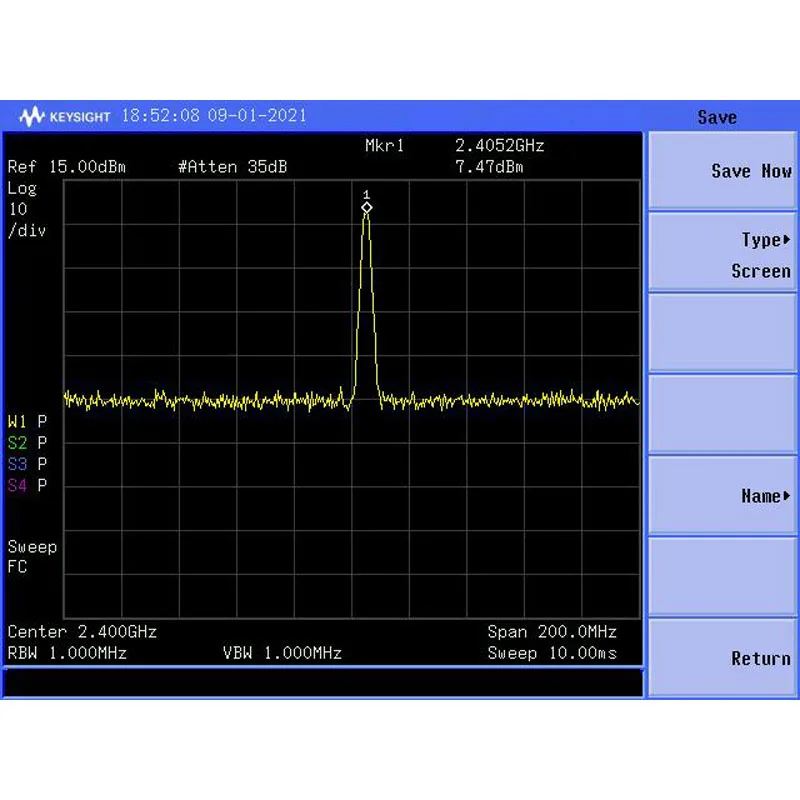Click the 7.47dBm marker amplitude
This screenshot has height=800, width=800.
pyautogui.click(x=489, y=167)
